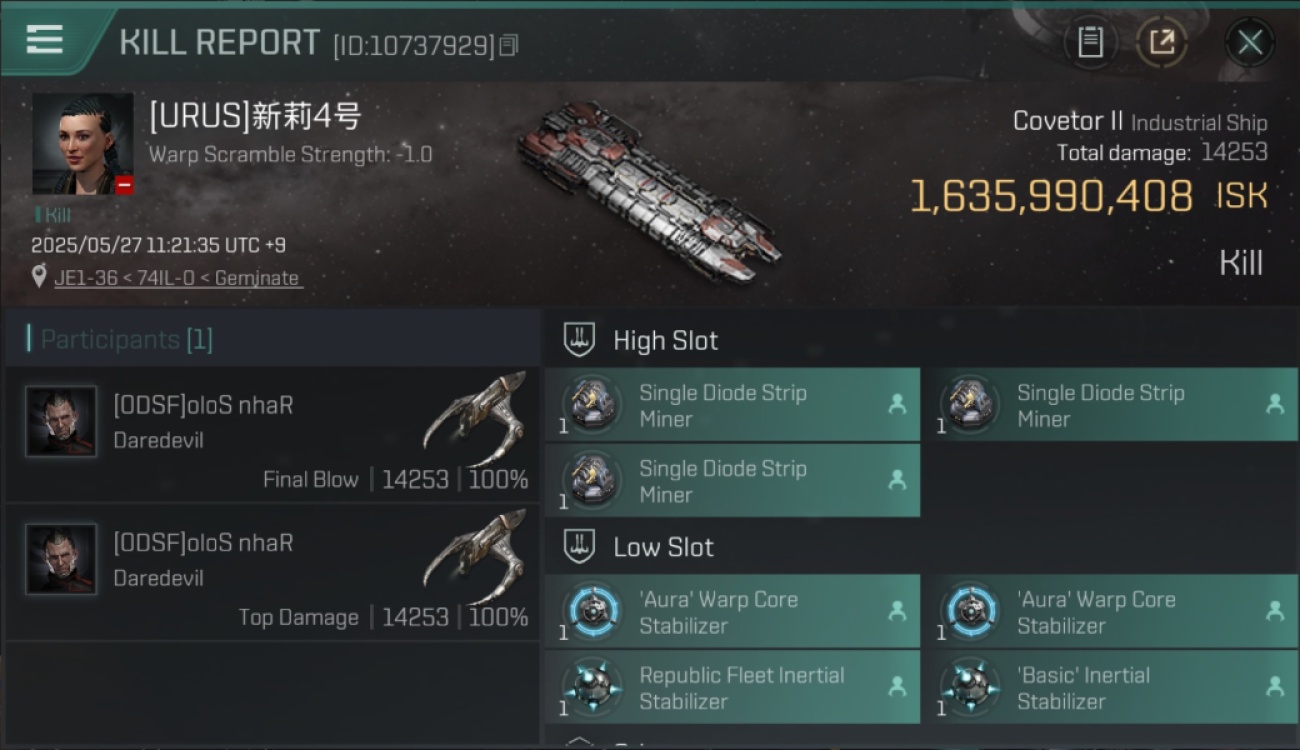The image size is (1300, 750).
Task: Select the third Single Diode Strip Miner
Action: tap(732, 481)
